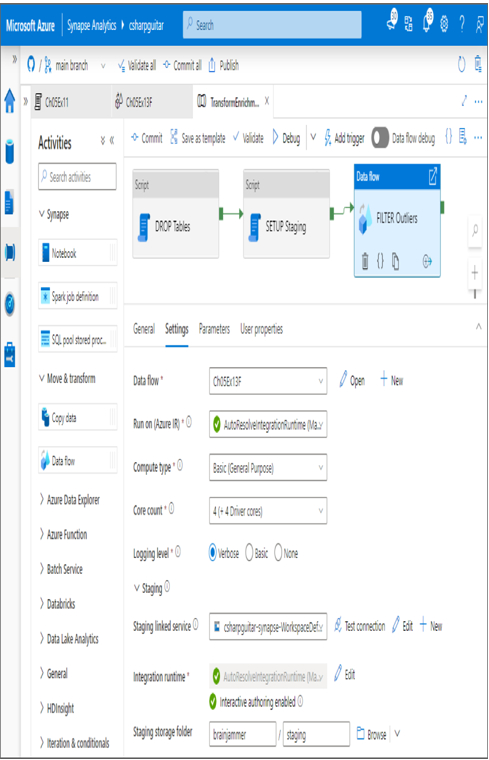Open the Manage hub toolbox icon
Viewport: 489px width, 760px height.
[10, 354]
